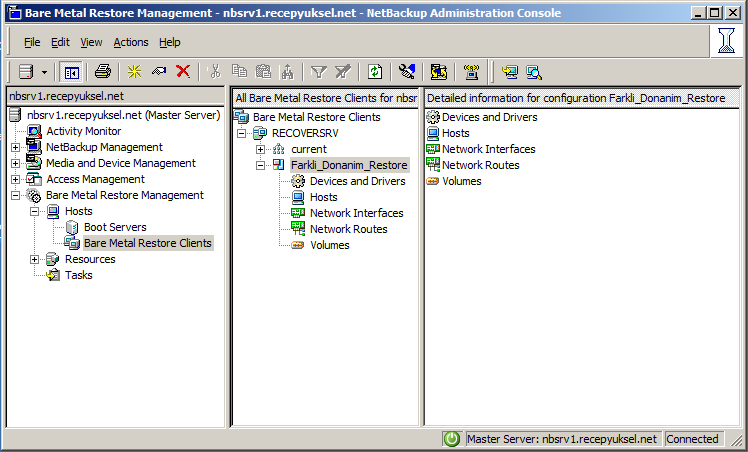Click the monitor with magnifier icon

(534, 72)
